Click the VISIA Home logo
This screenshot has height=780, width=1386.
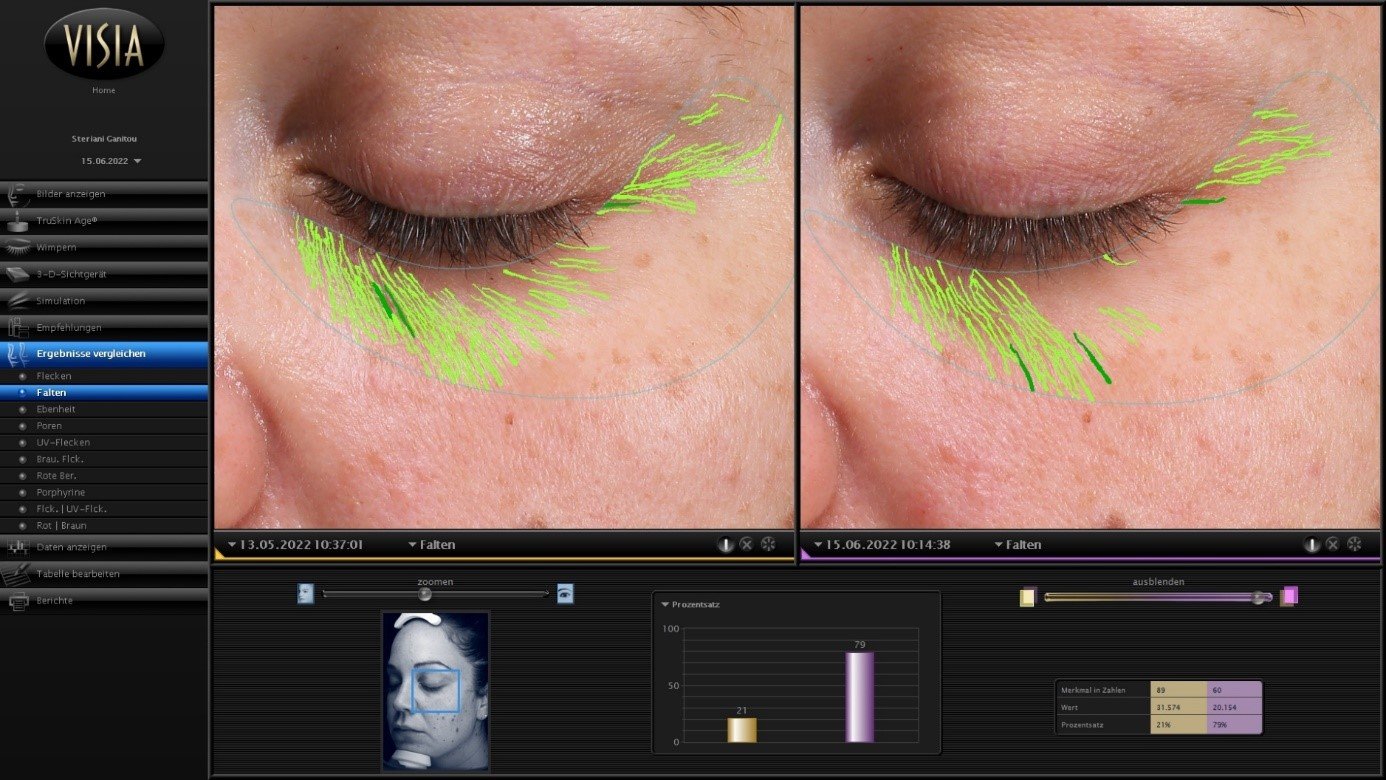point(104,46)
